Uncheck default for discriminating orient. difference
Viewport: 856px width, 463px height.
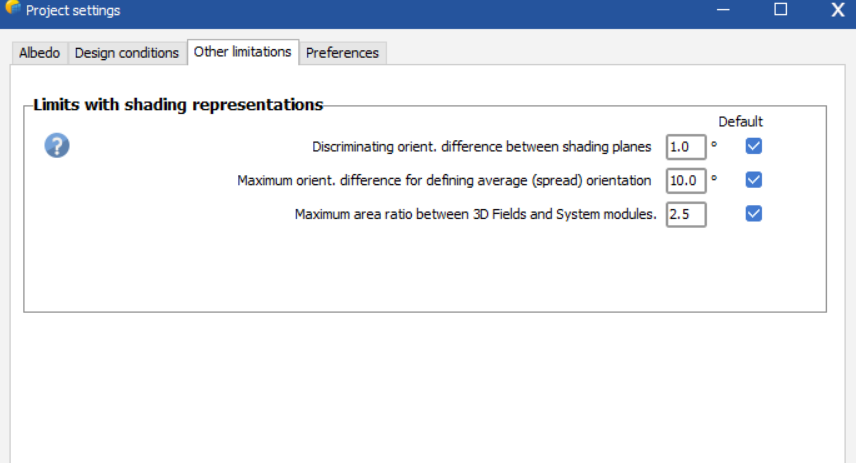(754, 146)
